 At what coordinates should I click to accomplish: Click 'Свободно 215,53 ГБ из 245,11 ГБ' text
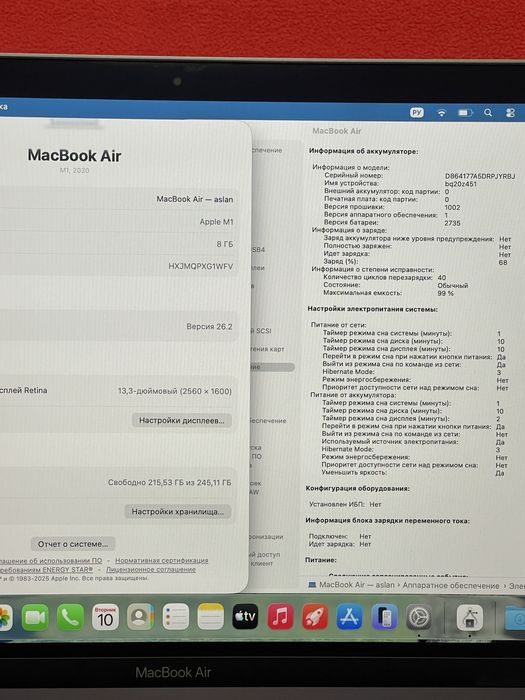(170, 482)
